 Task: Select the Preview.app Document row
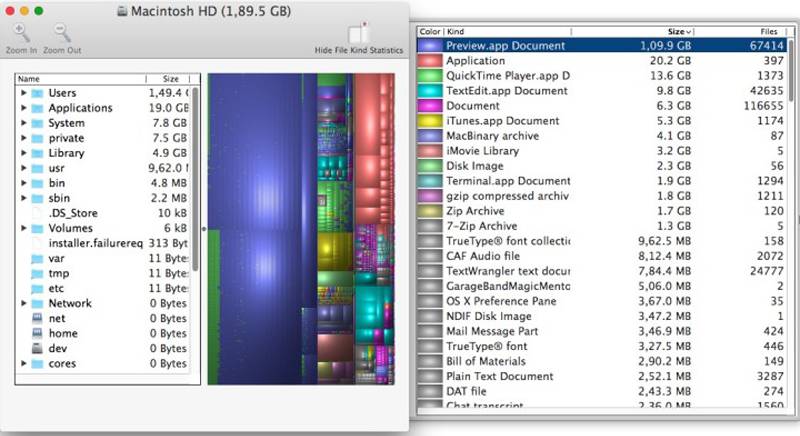(x=505, y=45)
